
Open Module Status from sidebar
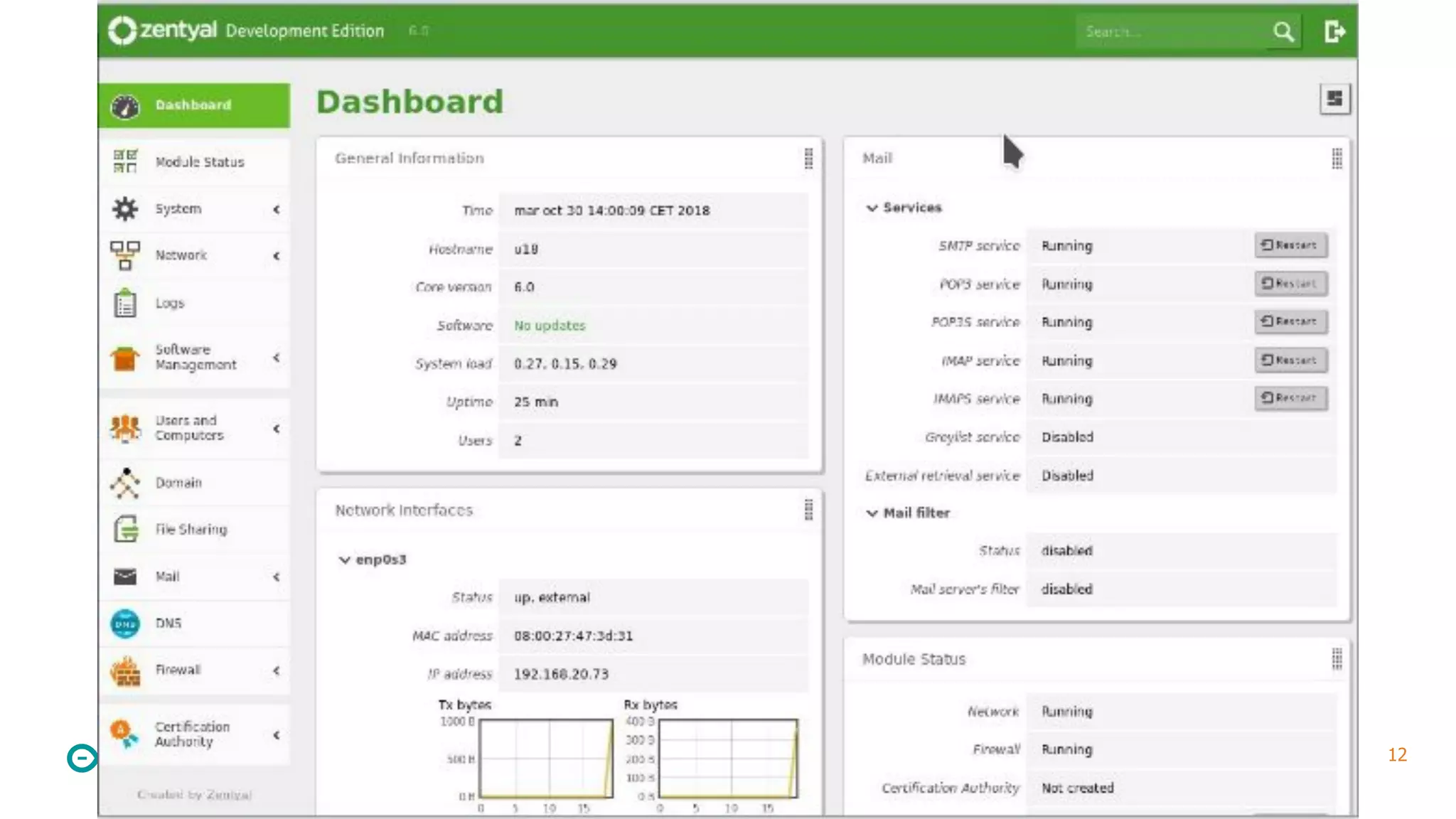click(199, 162)
